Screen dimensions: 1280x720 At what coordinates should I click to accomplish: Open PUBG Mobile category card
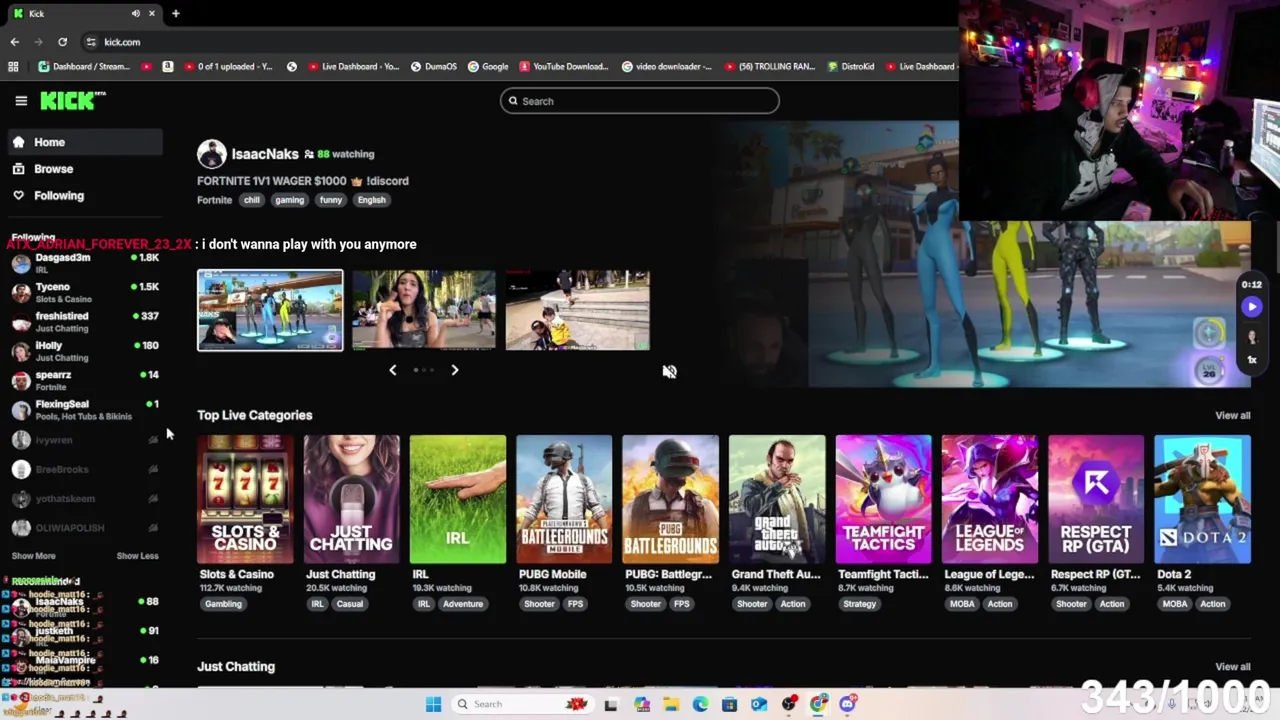564,499
